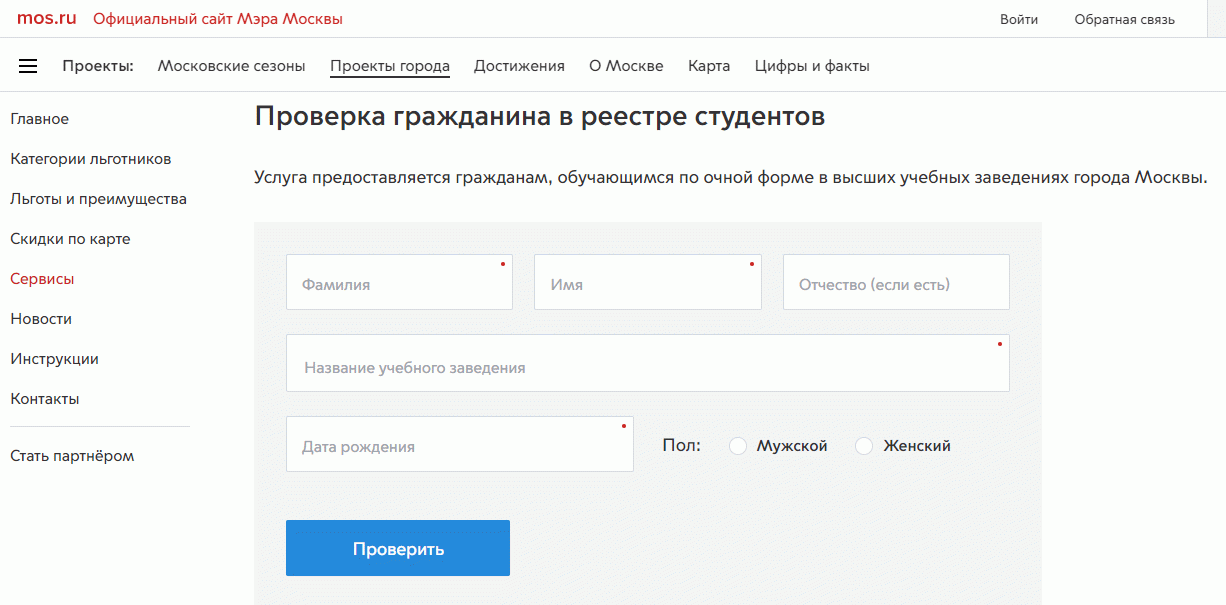Select the Проекты города menu item
The width and height of the screenshot is (1226, 605).
390,66
